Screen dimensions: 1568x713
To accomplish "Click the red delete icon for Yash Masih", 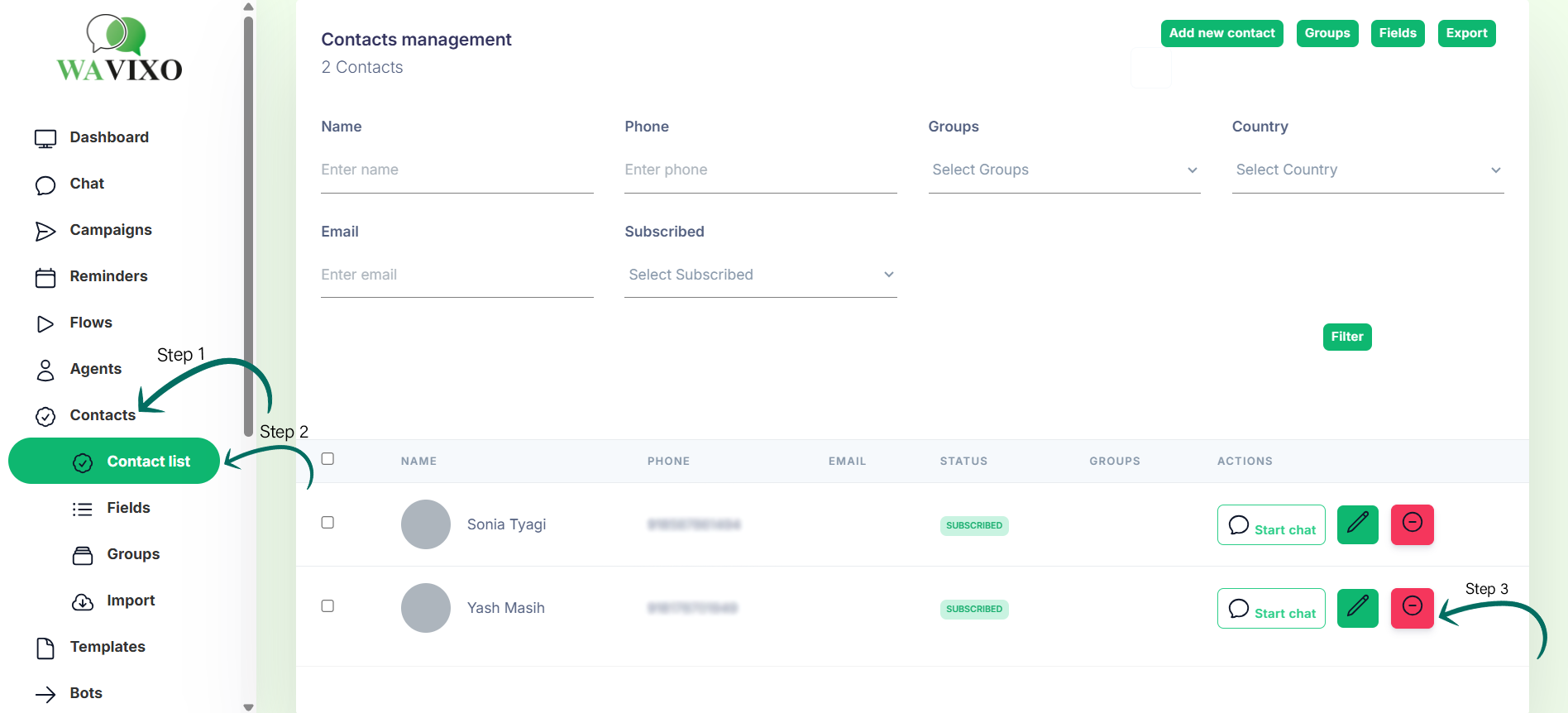I will coord(1412,608).
